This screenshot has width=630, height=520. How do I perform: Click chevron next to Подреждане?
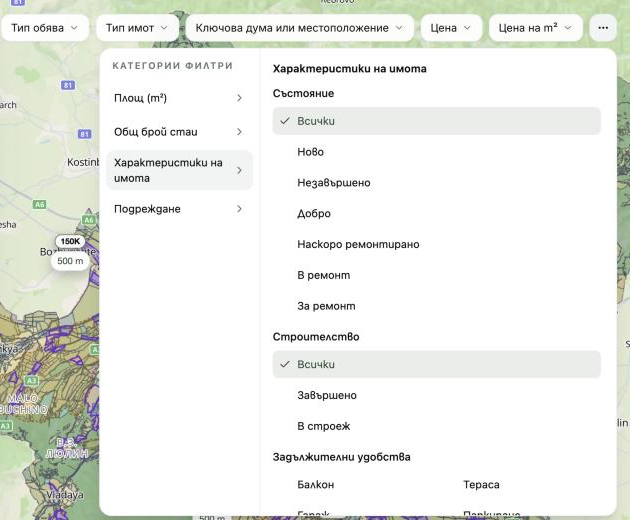[239, 209]
